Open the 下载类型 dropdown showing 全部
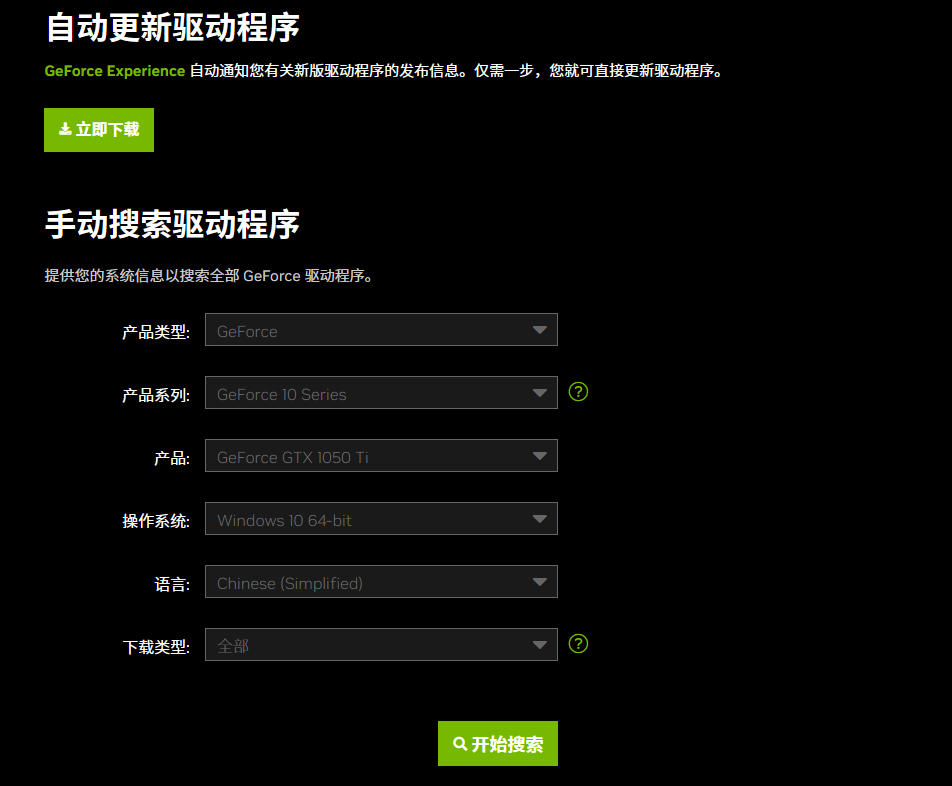This screenshot has width=952, height=786. point(380,644)
